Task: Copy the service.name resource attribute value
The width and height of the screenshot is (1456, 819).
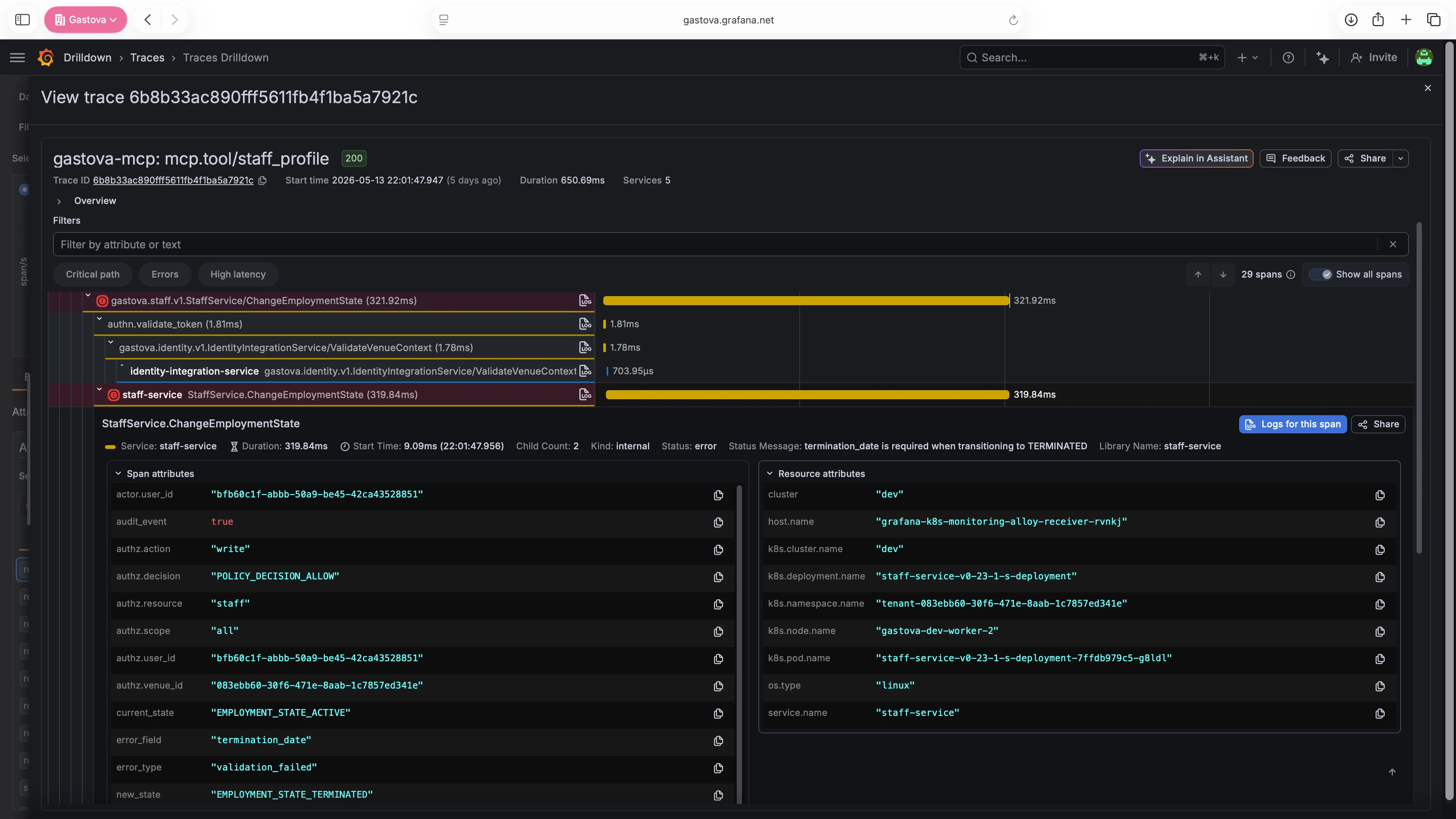Action: [1380, 713]
